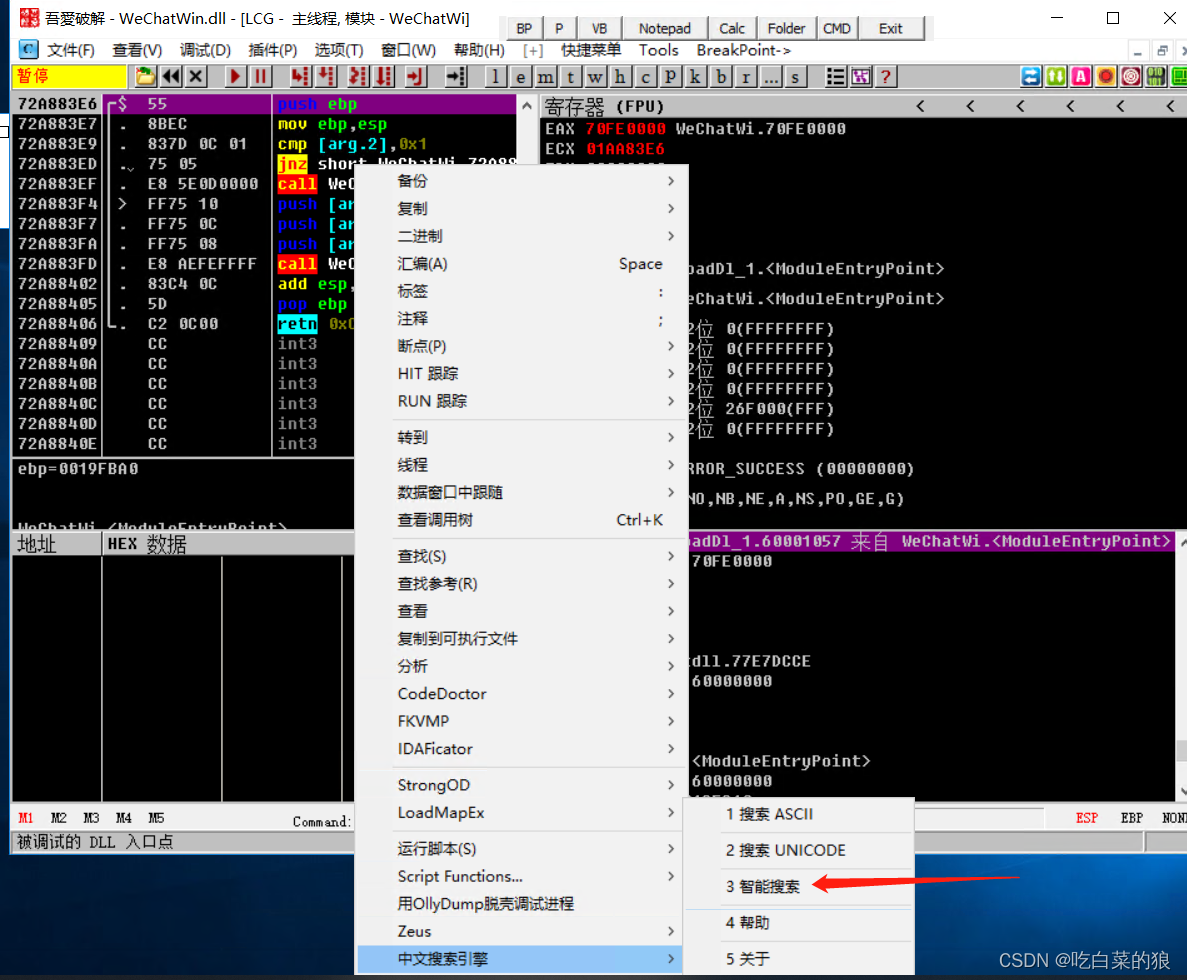Select 查看调用树 menu item
This screenshot has height=980, width=1187.
coord(521,520)
